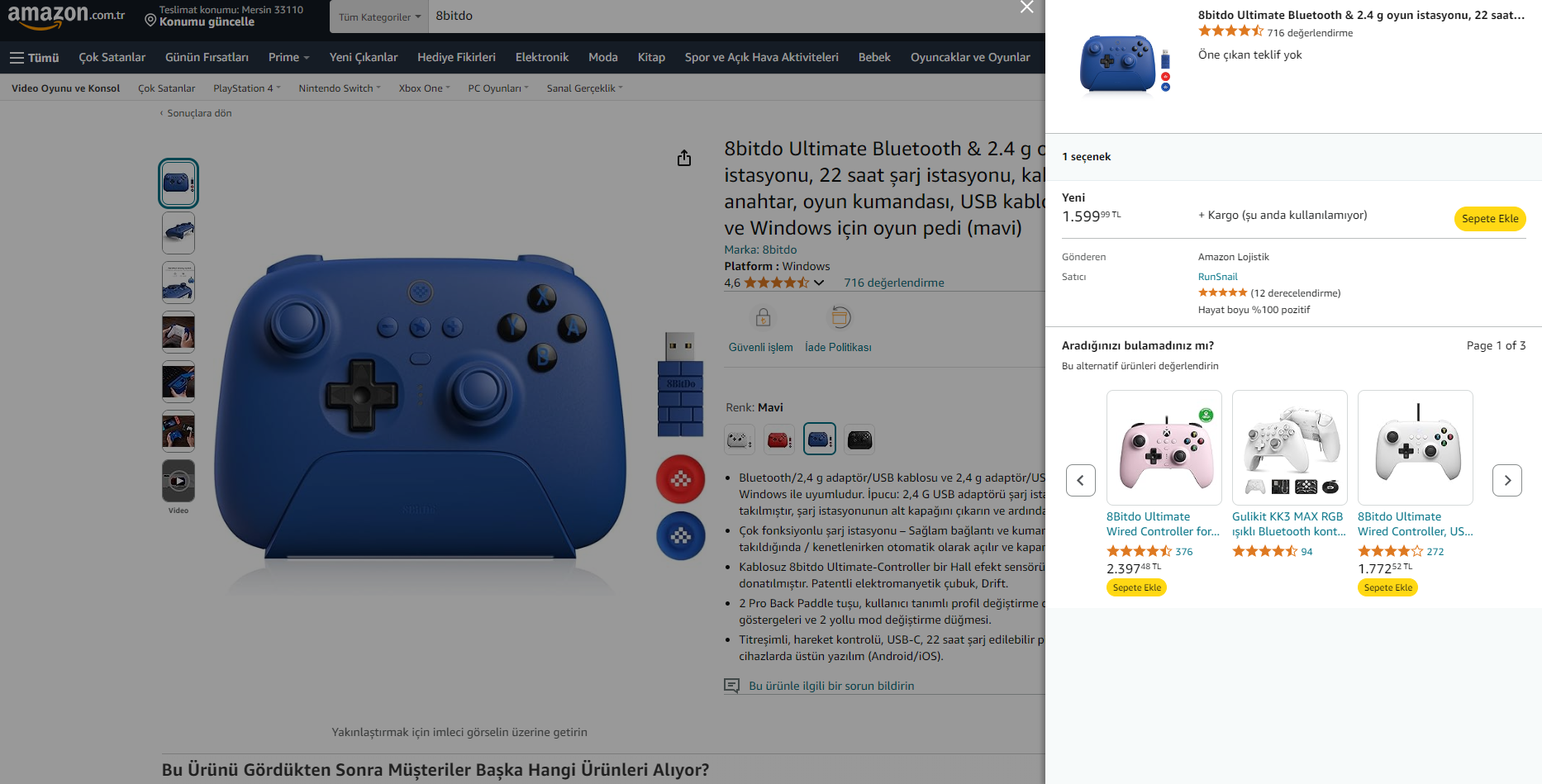Expand the 4,6 star rating popover chevron
Screen dimensions: 1542x784
tap(819, 283)
